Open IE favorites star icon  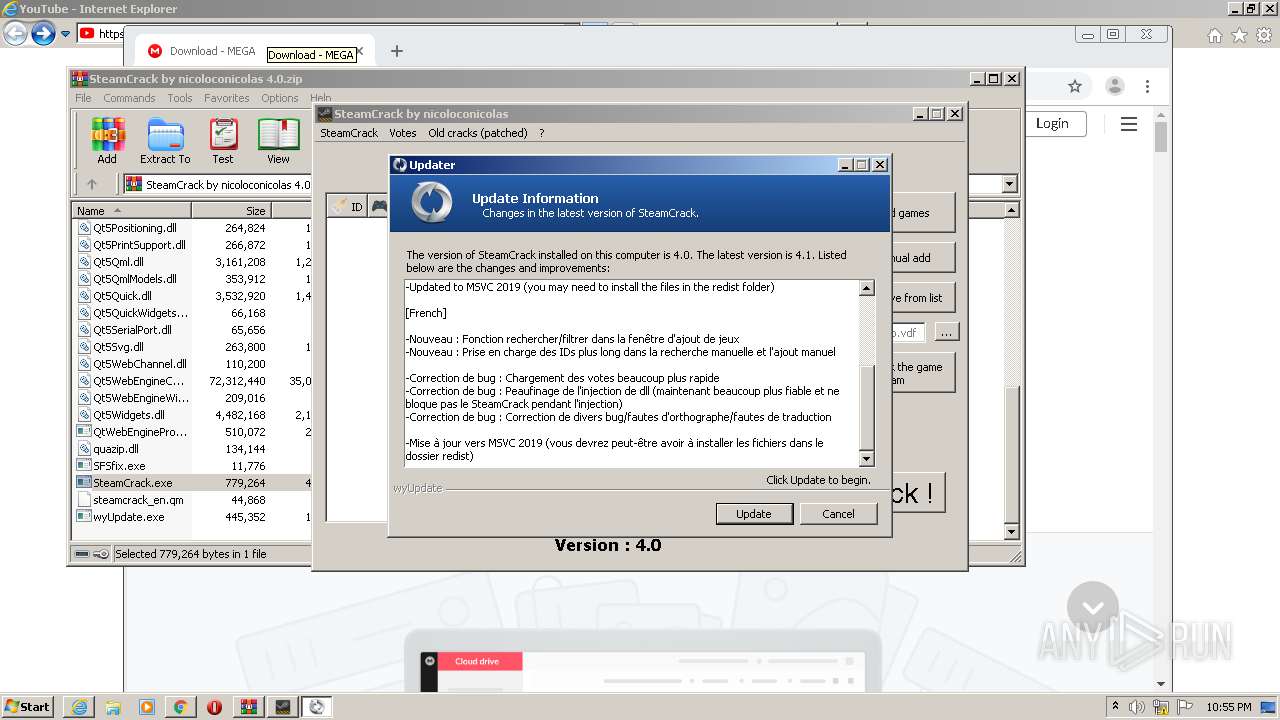click(1239, 35)
